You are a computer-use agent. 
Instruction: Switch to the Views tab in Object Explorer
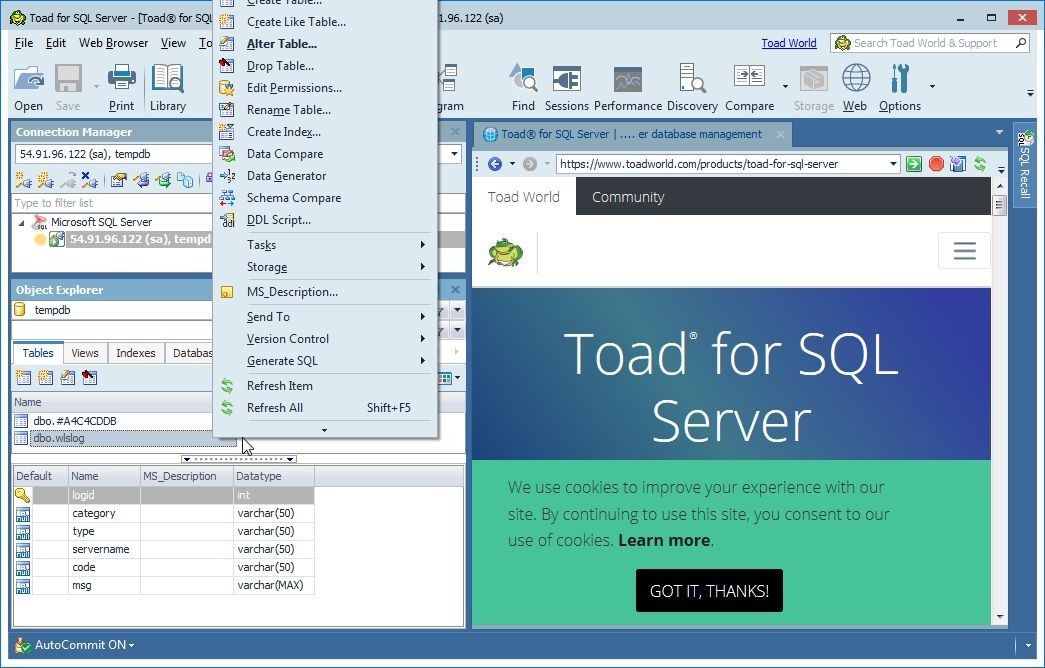pos(84,352)
